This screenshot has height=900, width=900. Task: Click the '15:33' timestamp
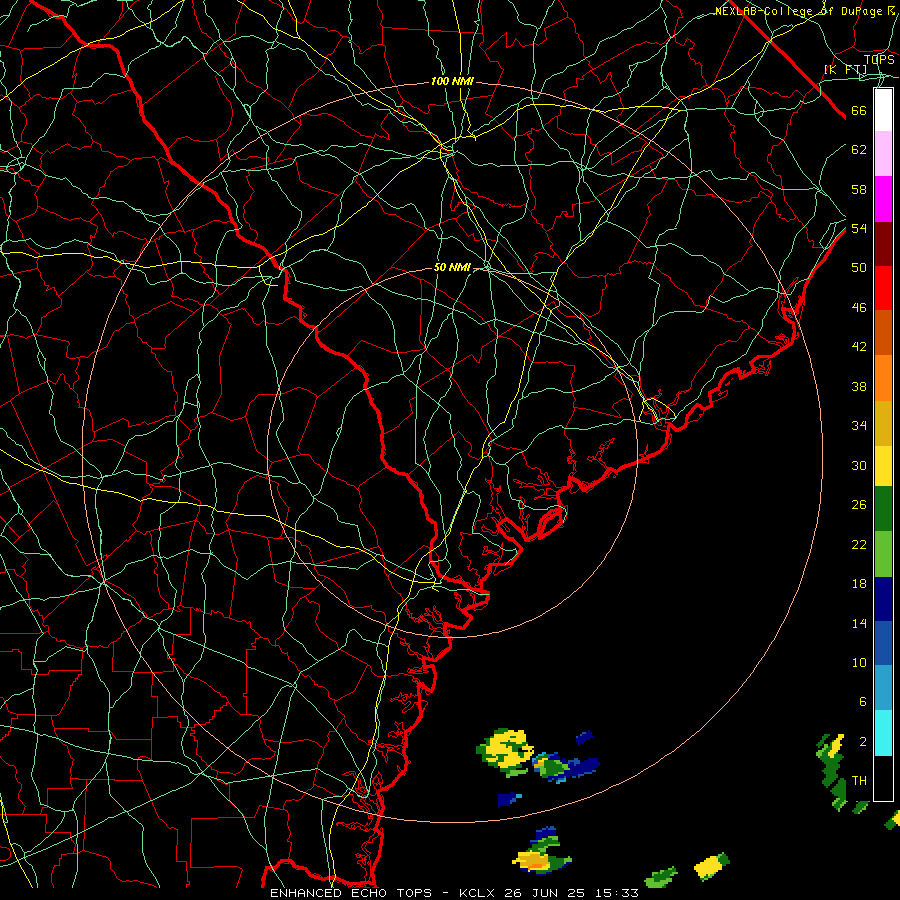tap(619, 893)
